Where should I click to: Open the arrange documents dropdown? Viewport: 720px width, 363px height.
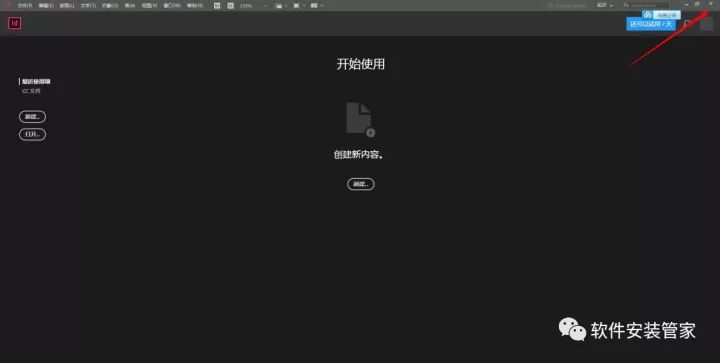317,6
